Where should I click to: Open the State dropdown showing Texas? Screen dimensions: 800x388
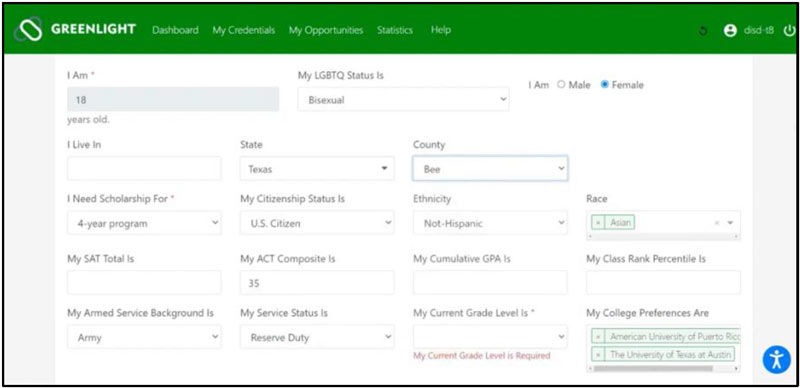point(317,168)
